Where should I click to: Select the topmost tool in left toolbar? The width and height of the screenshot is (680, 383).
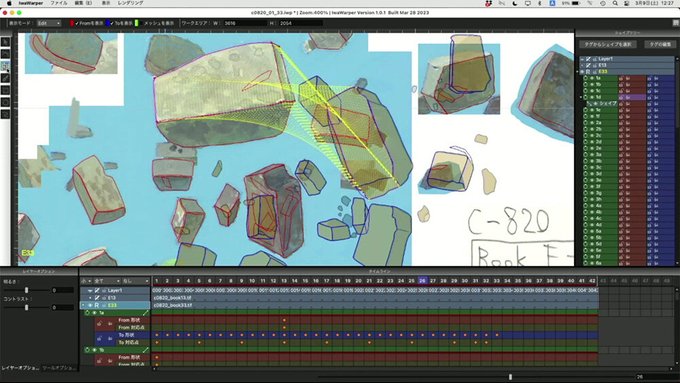tap(5, 42)
